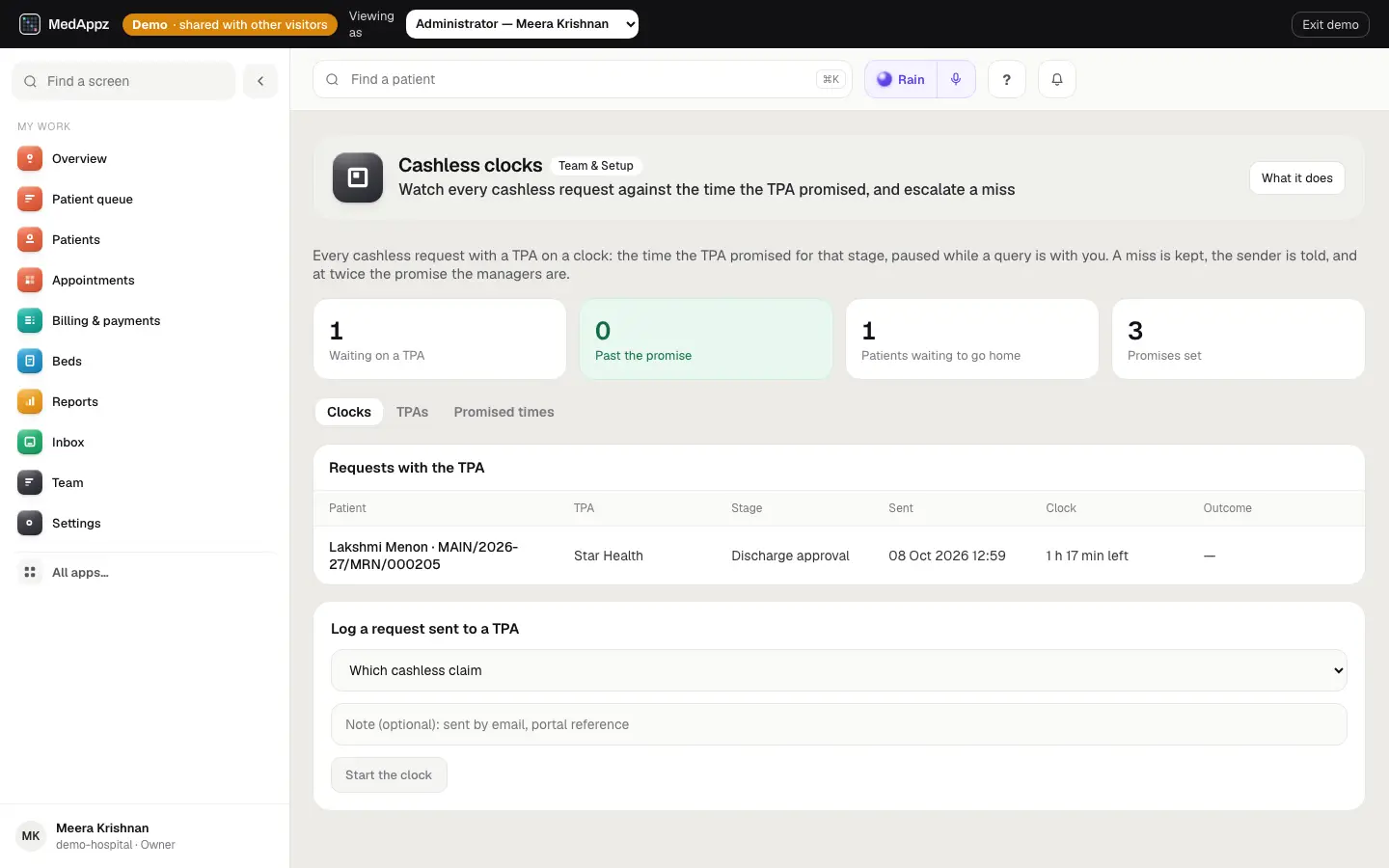1389x868 pixels.
Task: Click the Team & Setup badge
Action: [596, 166]
